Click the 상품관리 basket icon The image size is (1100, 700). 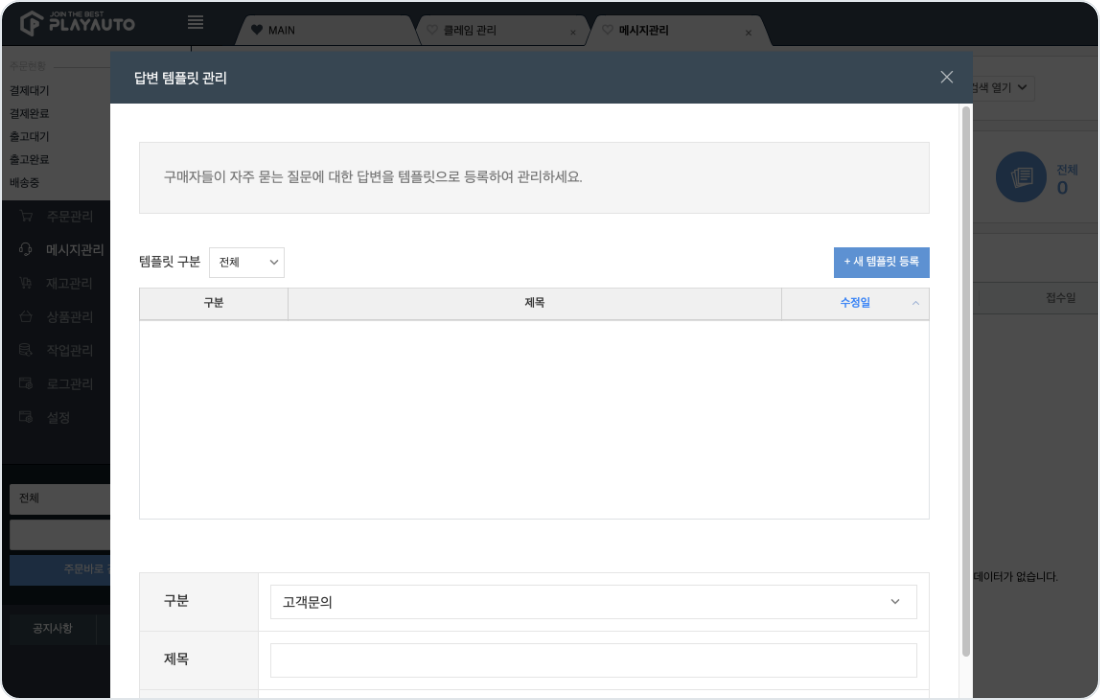click(26, 317)
